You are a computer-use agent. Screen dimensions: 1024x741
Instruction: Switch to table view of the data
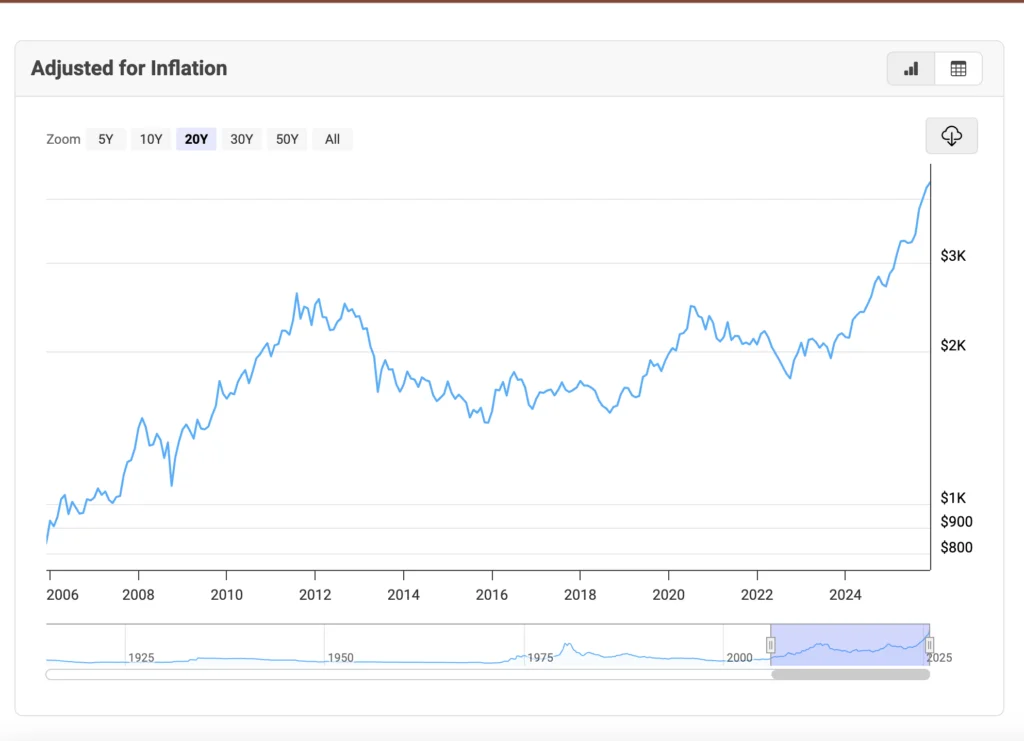pyautogui.click(x=958, y=68)
